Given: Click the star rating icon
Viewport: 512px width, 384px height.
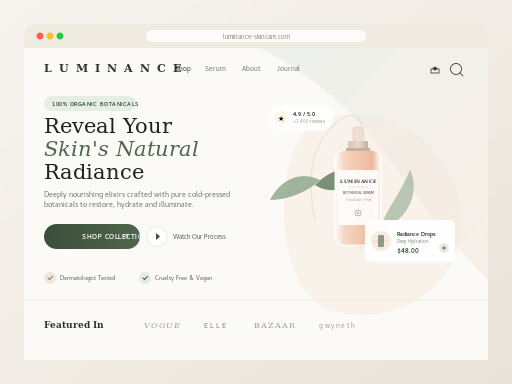Looking at the screenshot, I should click(x=281, y=118).
